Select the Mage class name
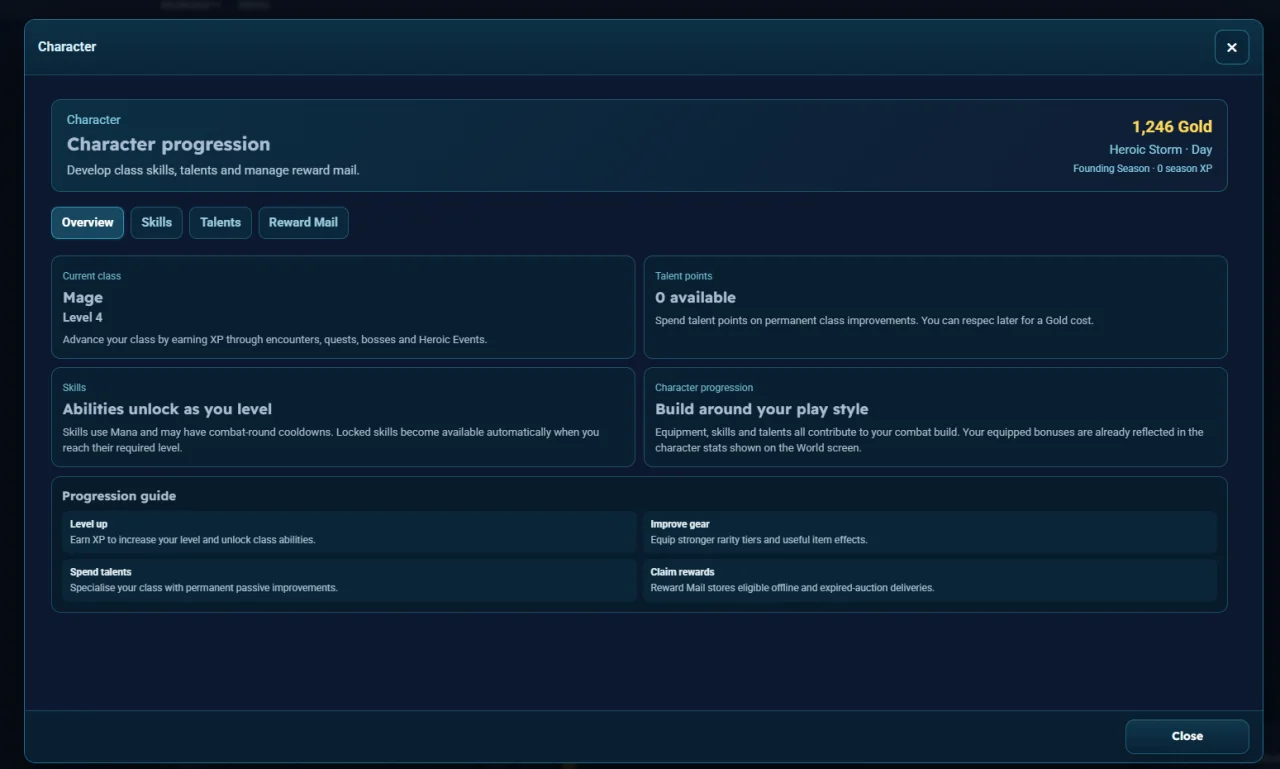Viewport: 1280px width, 769px height. (x=83, y=298)
